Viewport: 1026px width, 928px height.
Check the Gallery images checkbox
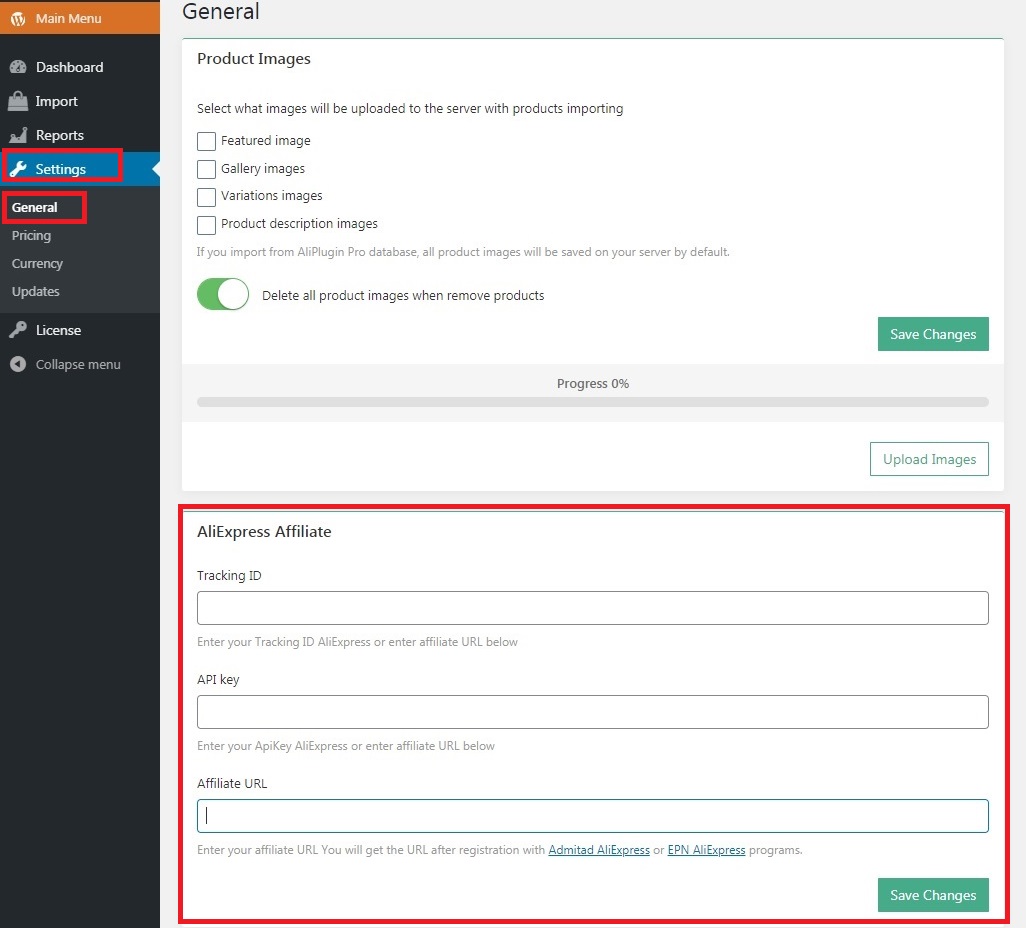tap(206, 169)
